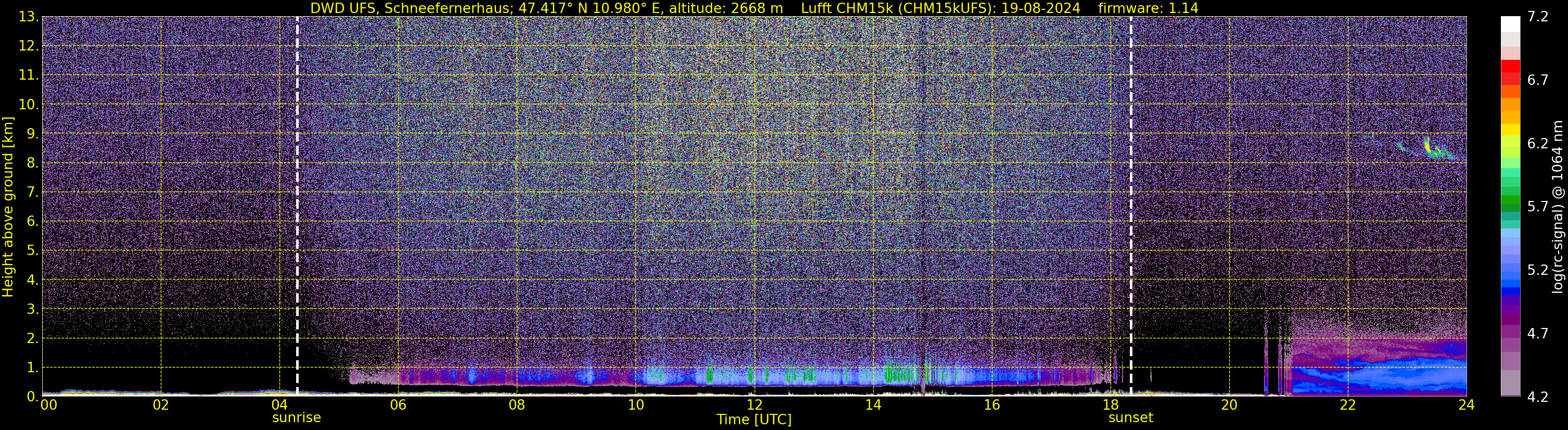Click the "7.2" colorbar tick label
Viewport: 1568px width, 430px height.
[x=1538, y=17]
